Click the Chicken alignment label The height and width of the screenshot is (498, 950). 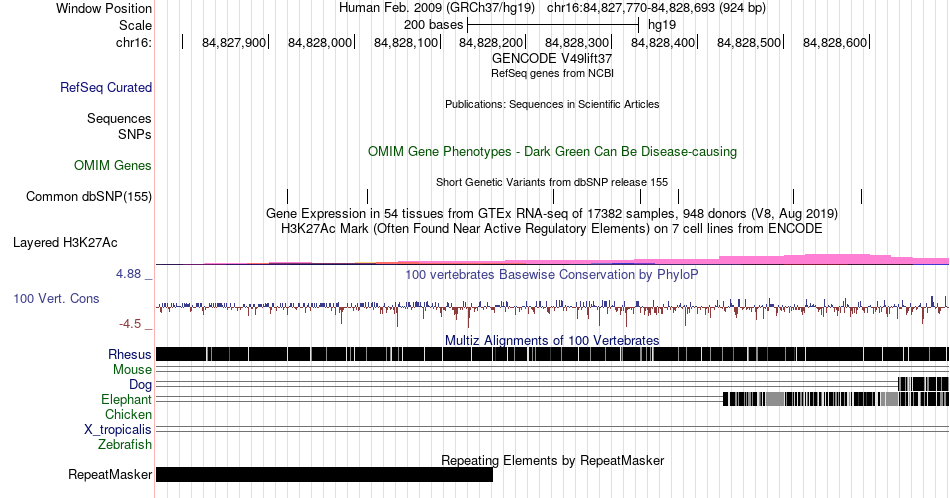128,414
